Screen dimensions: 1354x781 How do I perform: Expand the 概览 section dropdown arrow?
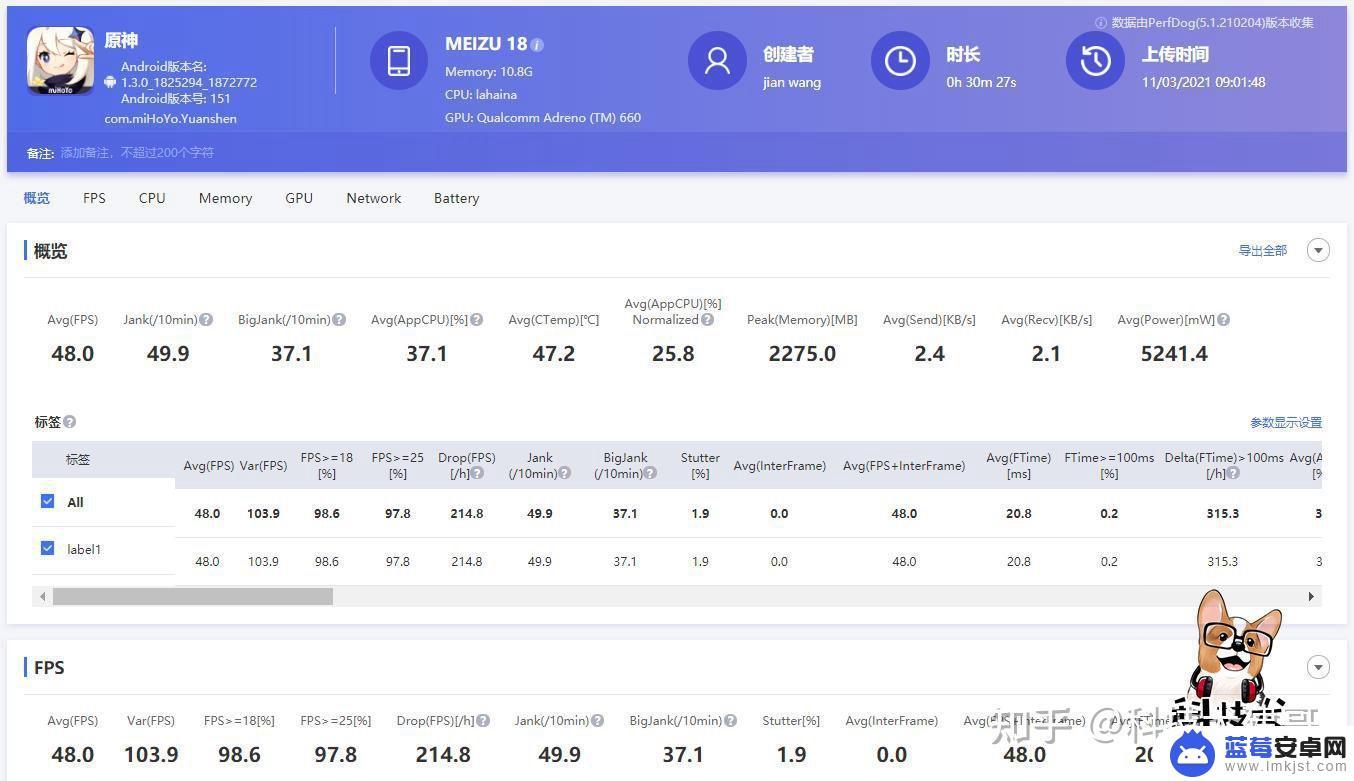tap(1318, 250)
